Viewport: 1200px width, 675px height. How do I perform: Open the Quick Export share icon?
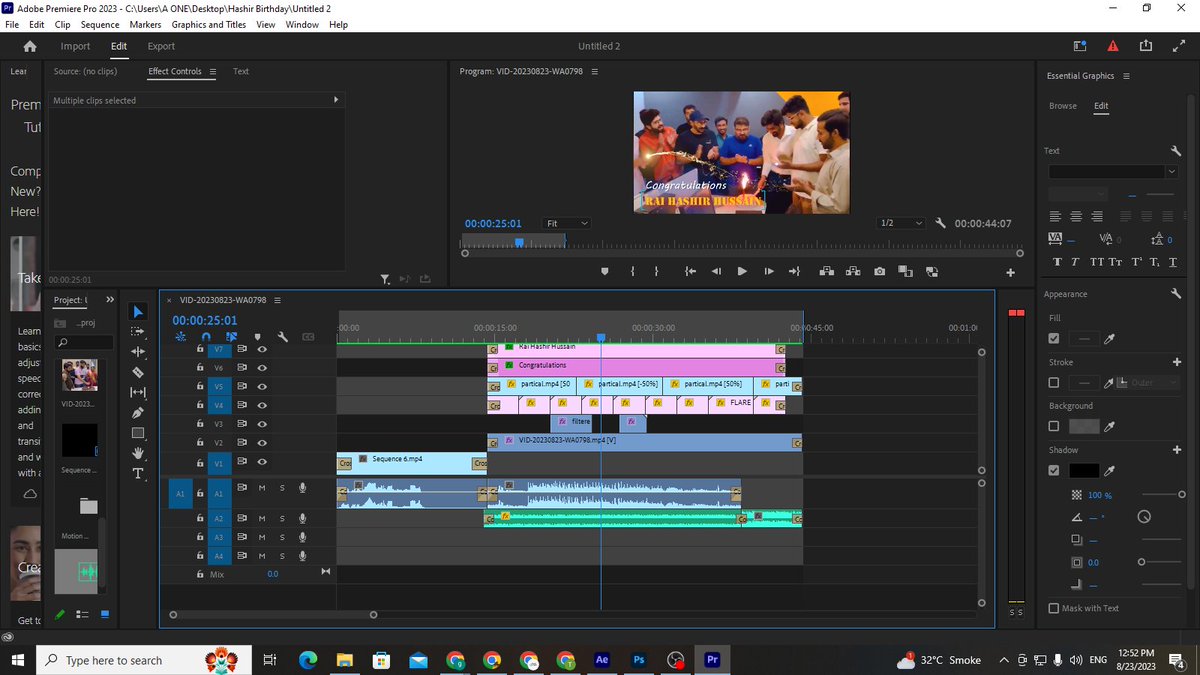[1146, 46]
